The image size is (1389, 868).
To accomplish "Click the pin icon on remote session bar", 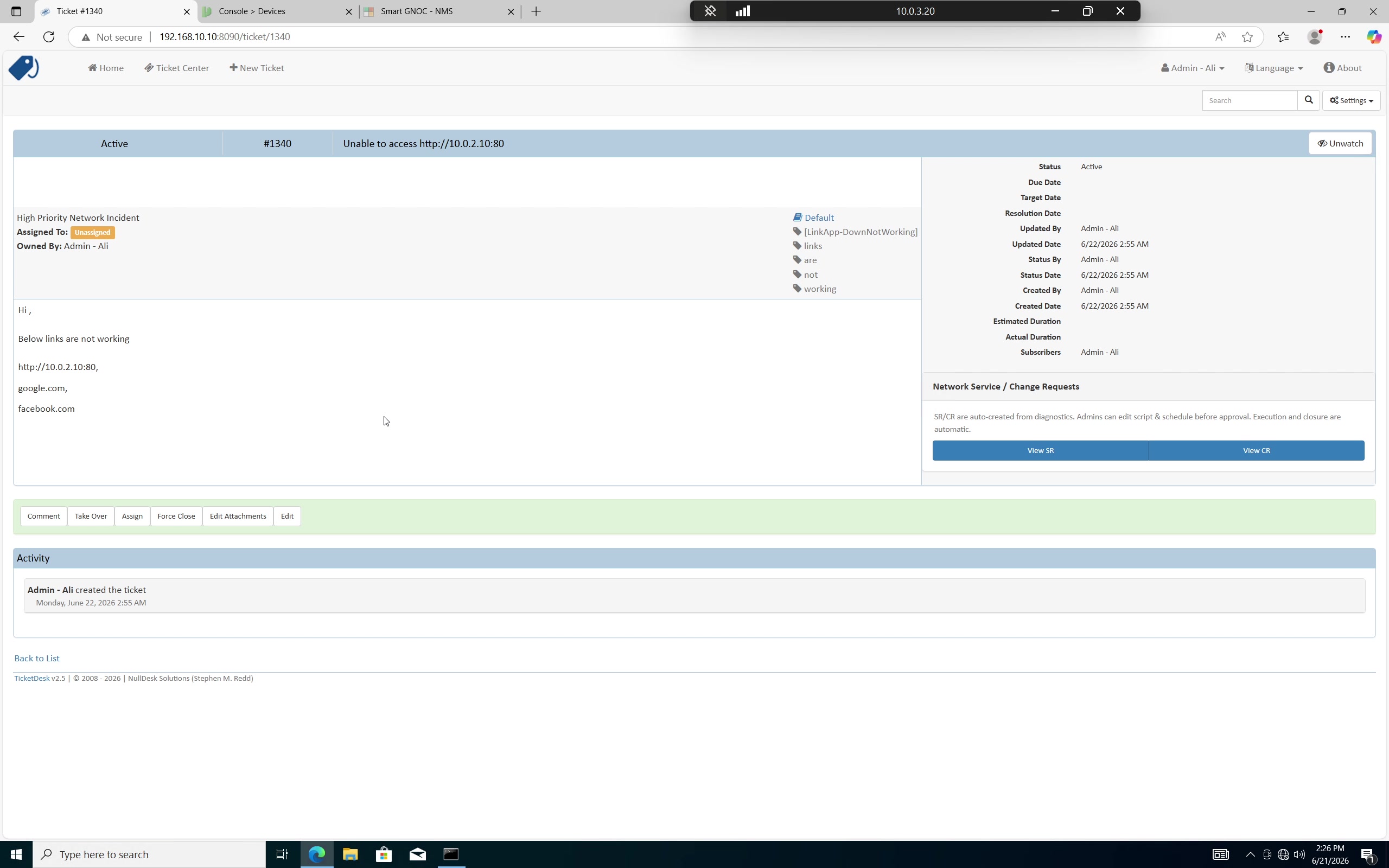I will coord(710,11).
